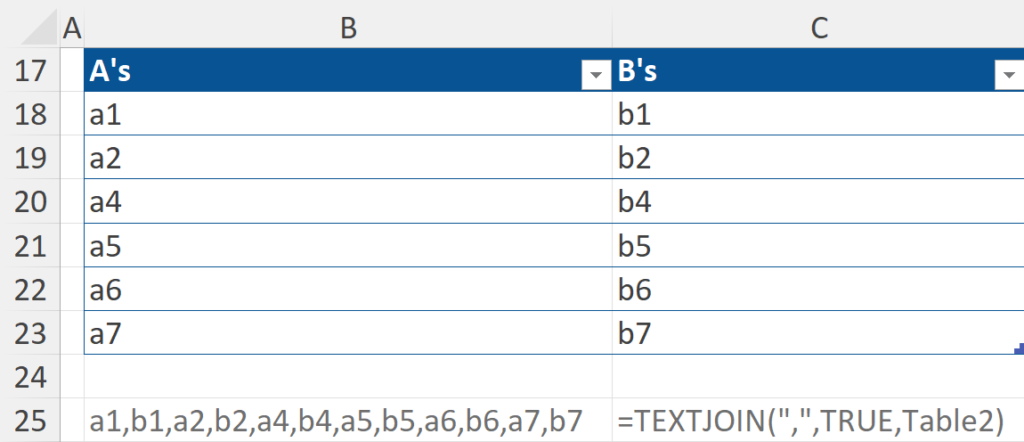Viewport: 1024px width, 442px height.
Task: Click the B's table header cell
Action: point(800,72)
